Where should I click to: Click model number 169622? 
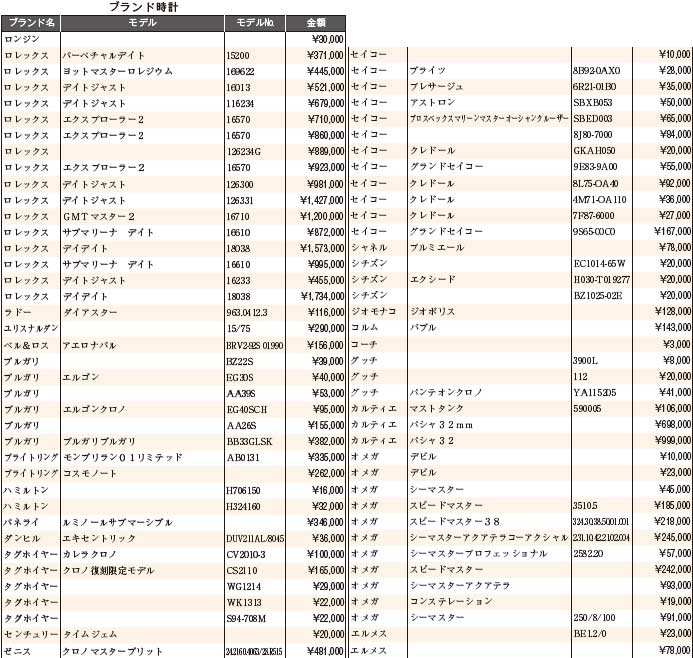coord(240,72)
